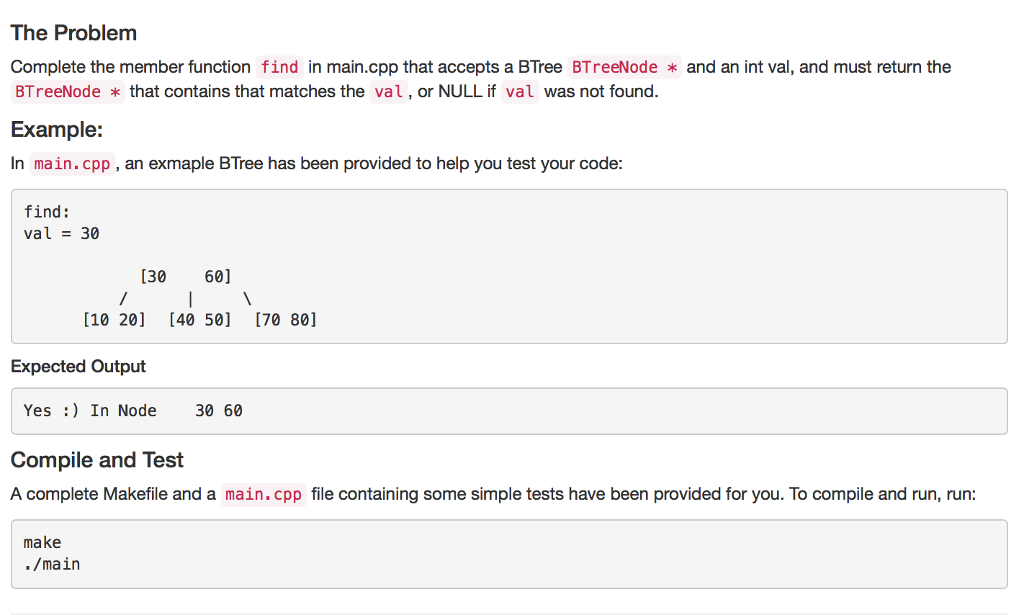1024x615 pixels.
Task: Click './main' command in last code block
Action: [x=52, y=564]
